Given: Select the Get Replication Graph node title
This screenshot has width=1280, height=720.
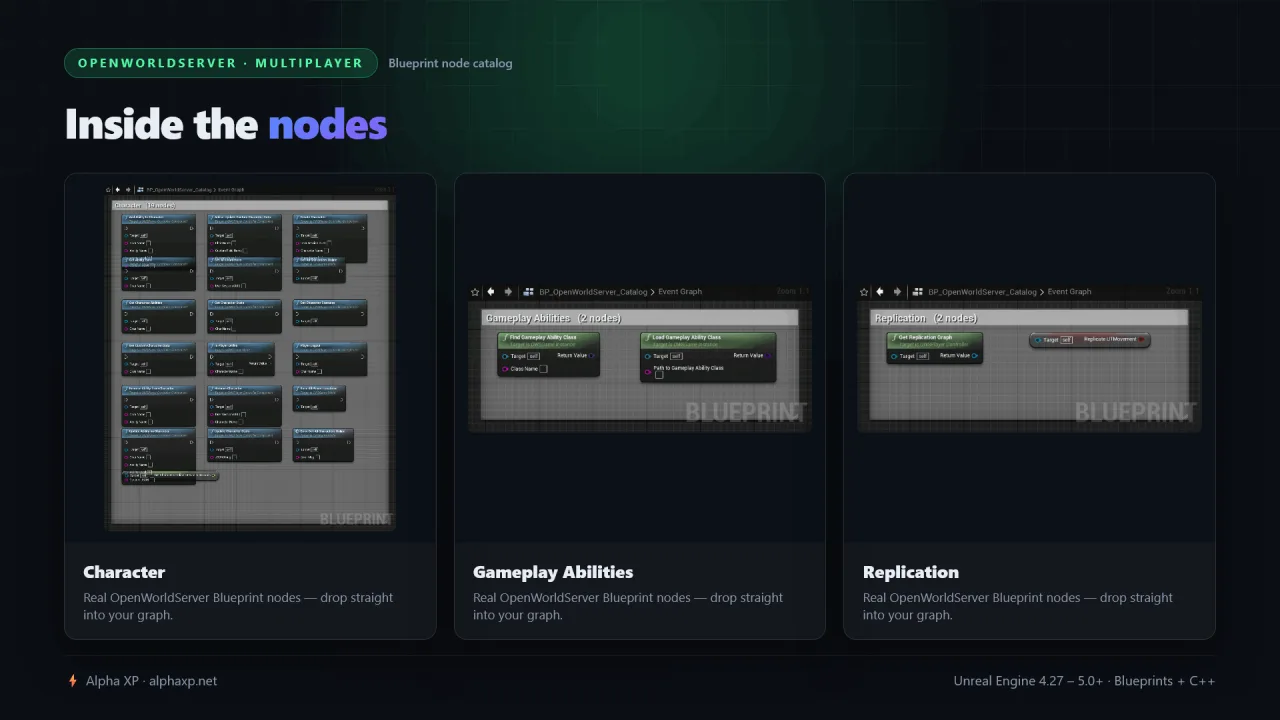Looking at the screenshot, I should [926, 337].
